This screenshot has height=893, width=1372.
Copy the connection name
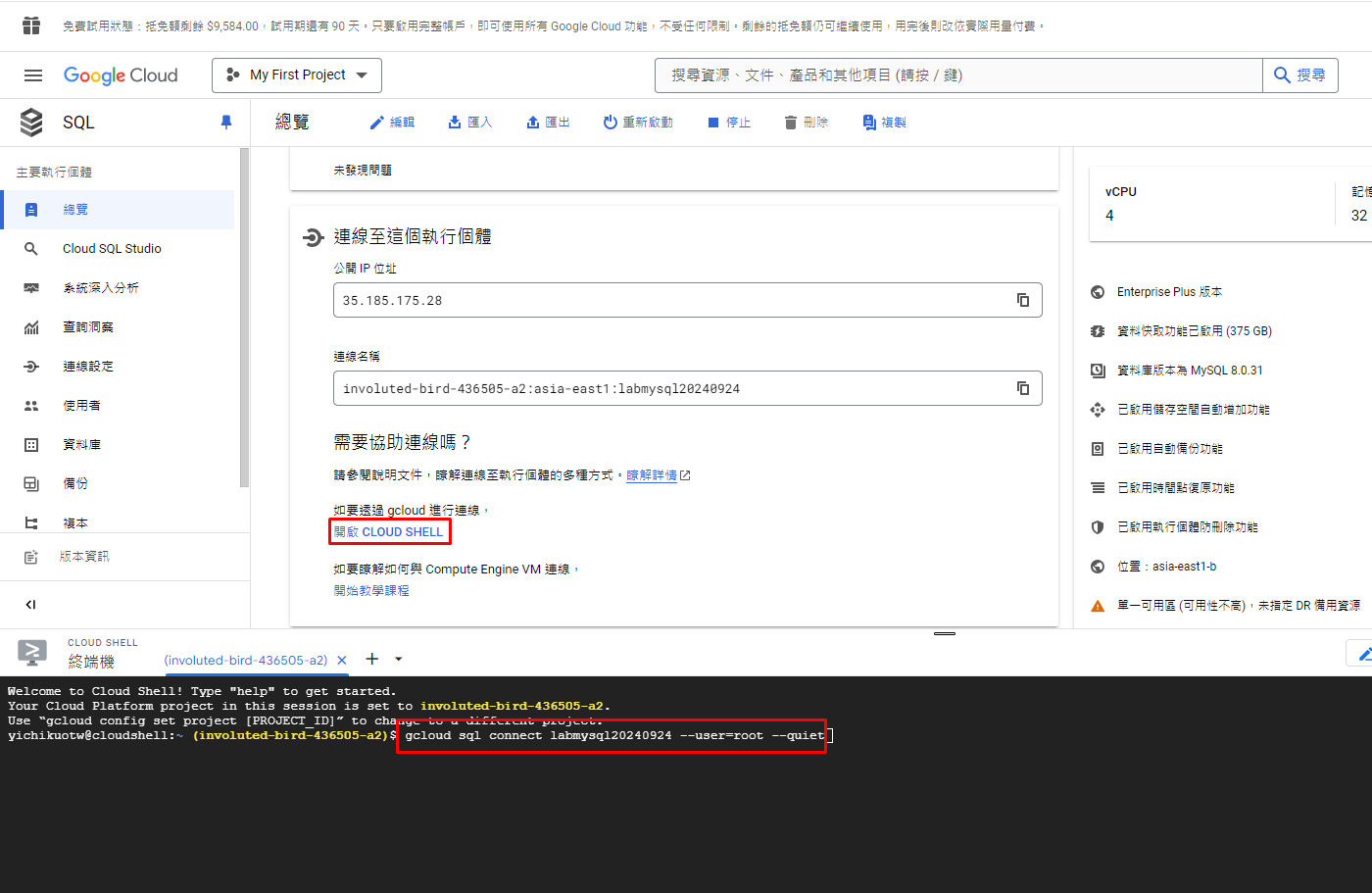tap(1022, 388)
